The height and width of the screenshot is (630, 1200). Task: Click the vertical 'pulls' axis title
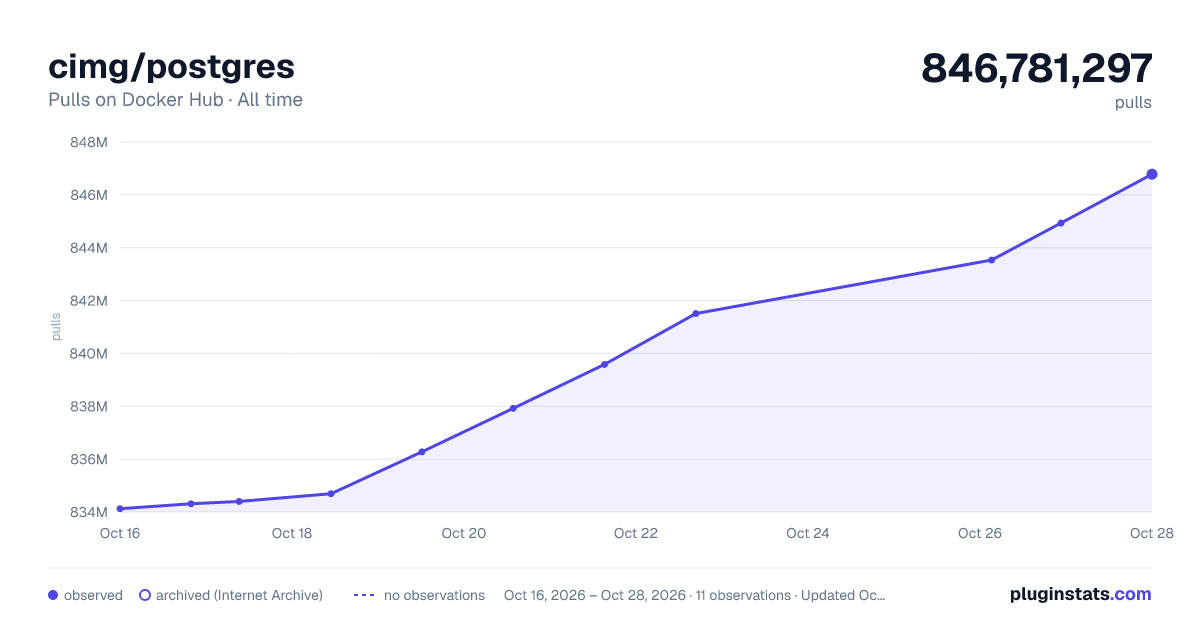56,327
